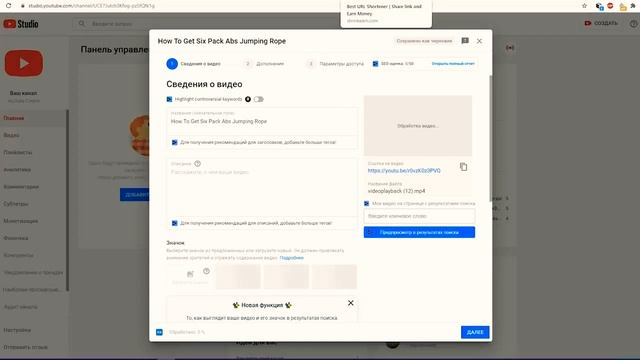Image resolution: width=640 pixels, height=360 pixels.
Task: Click the blue preview in search results button
Action: tap(419, 232)
